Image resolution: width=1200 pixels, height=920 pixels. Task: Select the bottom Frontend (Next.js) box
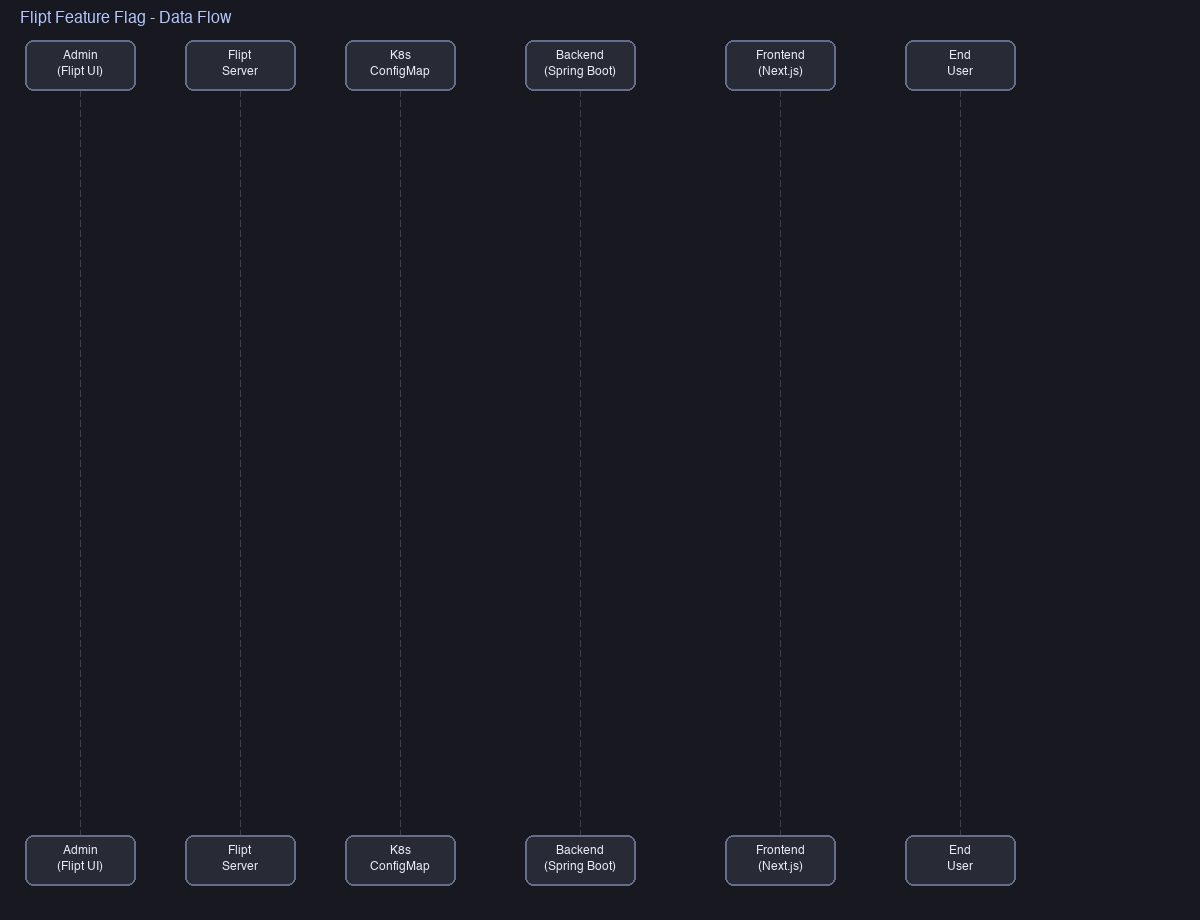pos(780,860)
